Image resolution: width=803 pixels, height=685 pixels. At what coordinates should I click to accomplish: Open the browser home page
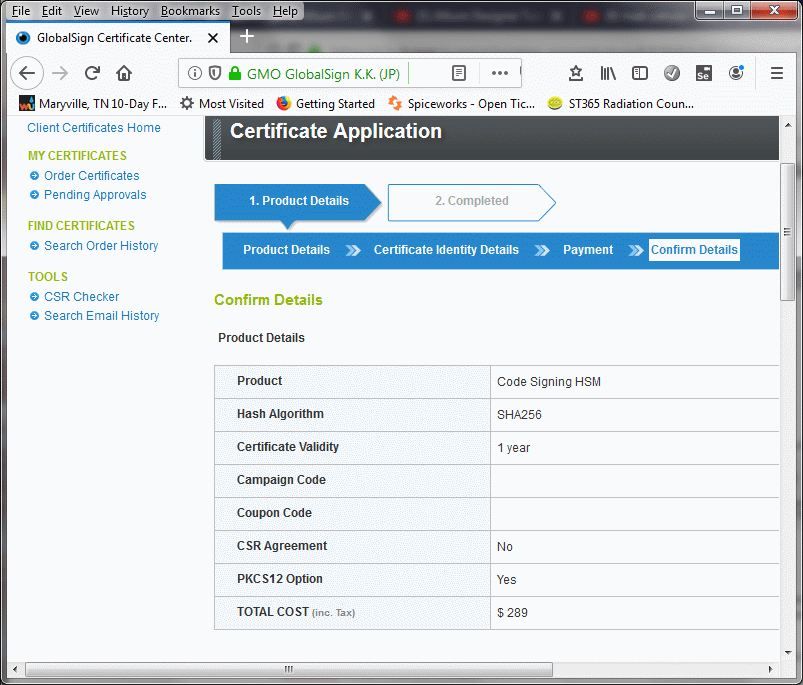click(124, 73)
